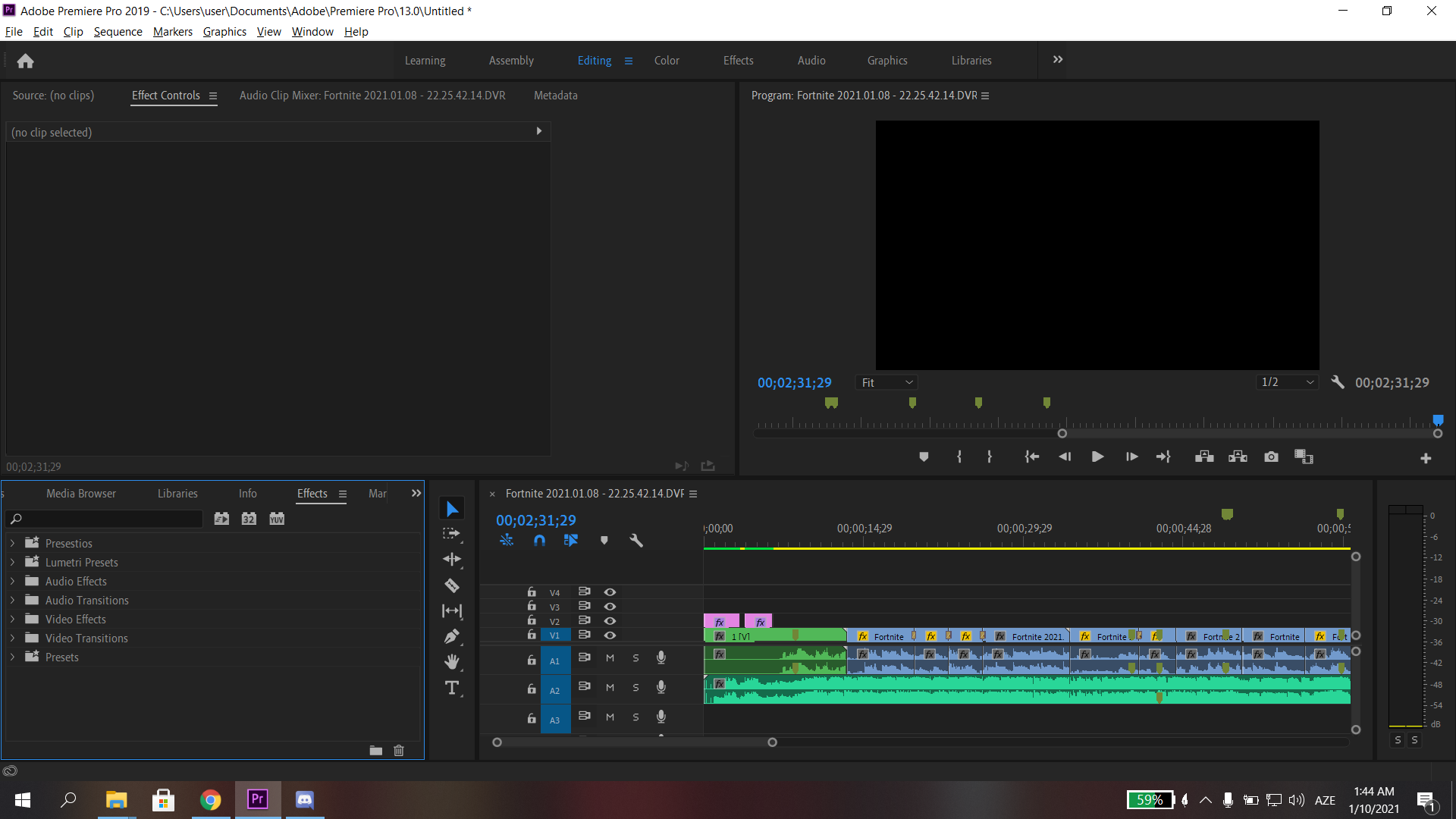Show hidden panel tabs chevron in Effects group
The width and height of the screenshot is (1456, 819).
point(416,494)
